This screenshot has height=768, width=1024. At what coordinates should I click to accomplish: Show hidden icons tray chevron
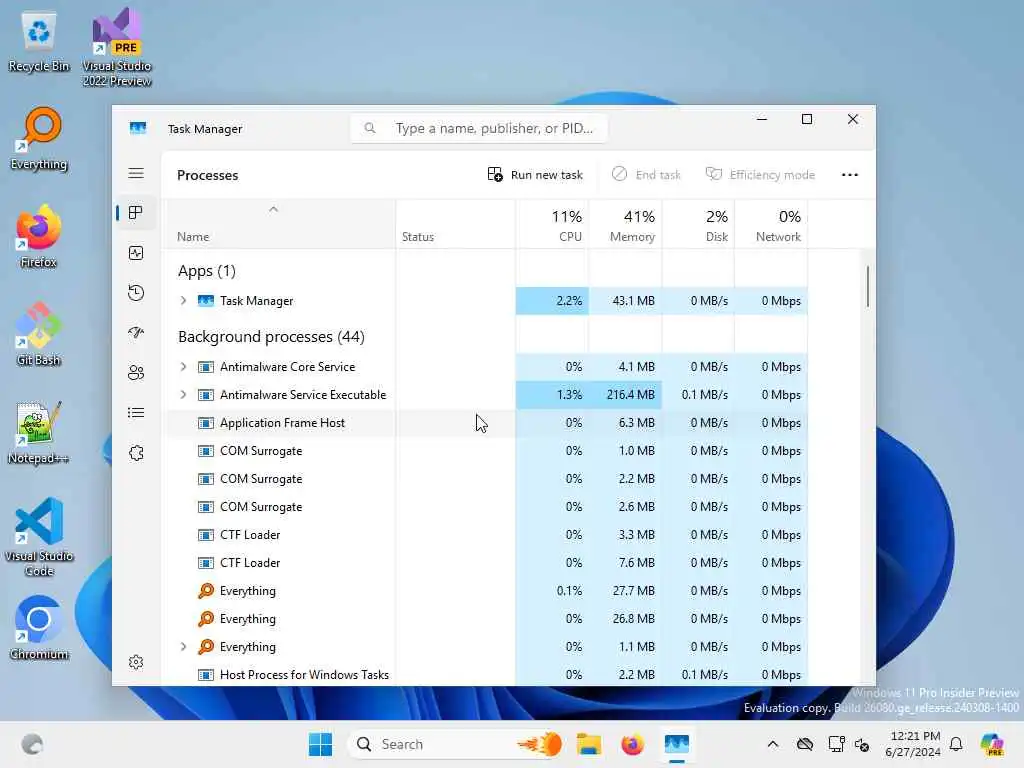coord(773,744)
